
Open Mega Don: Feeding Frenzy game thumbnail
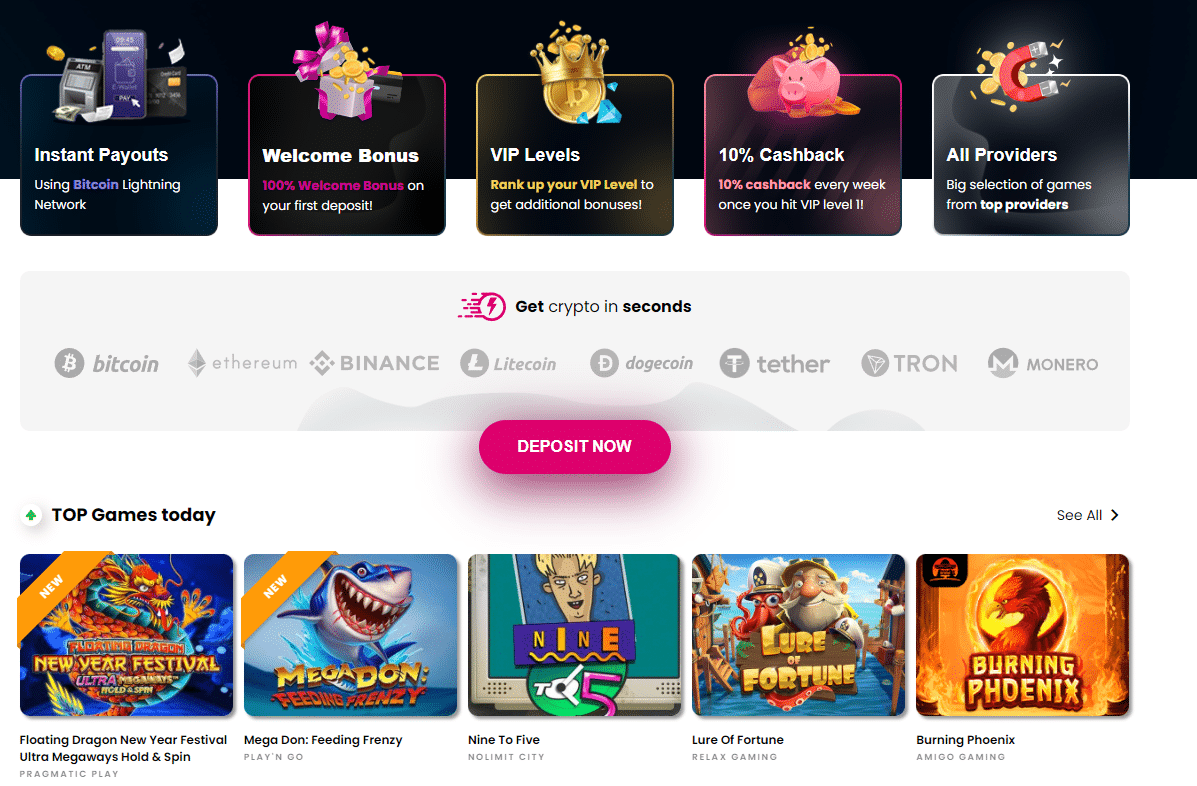(350, 635)
